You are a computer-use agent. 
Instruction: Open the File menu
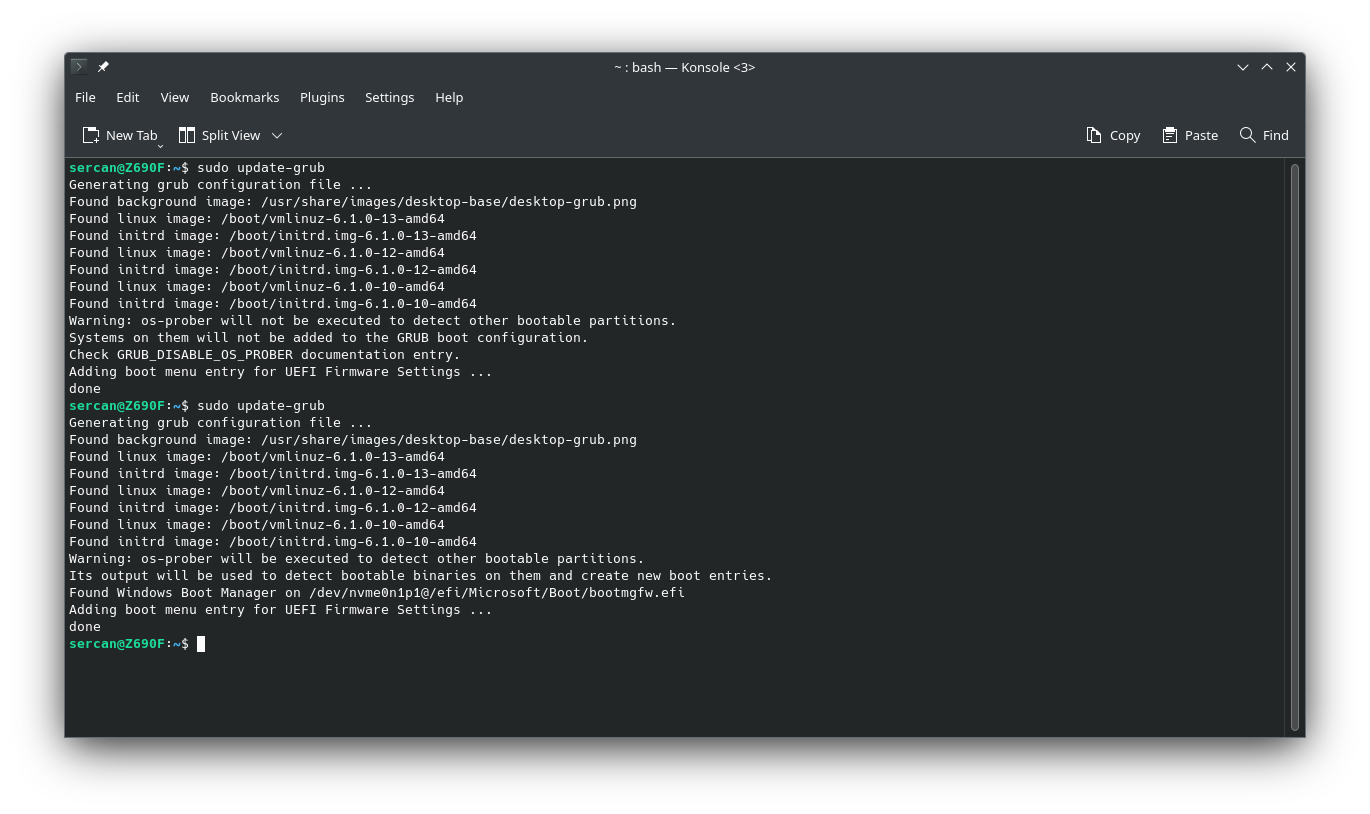pos(85,97)
